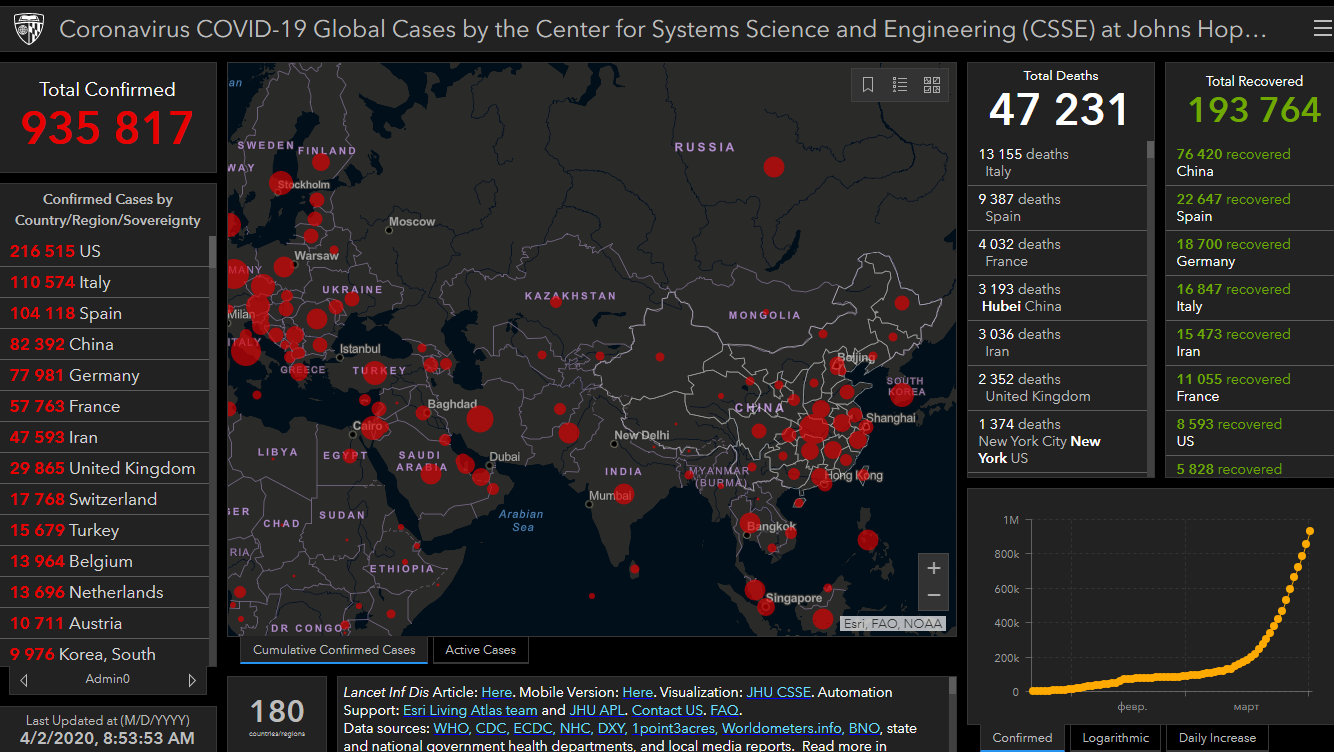This screenshot has width=1334, height=752.
Task: Open the Esri Living Atlas team link
Action: 470,710
